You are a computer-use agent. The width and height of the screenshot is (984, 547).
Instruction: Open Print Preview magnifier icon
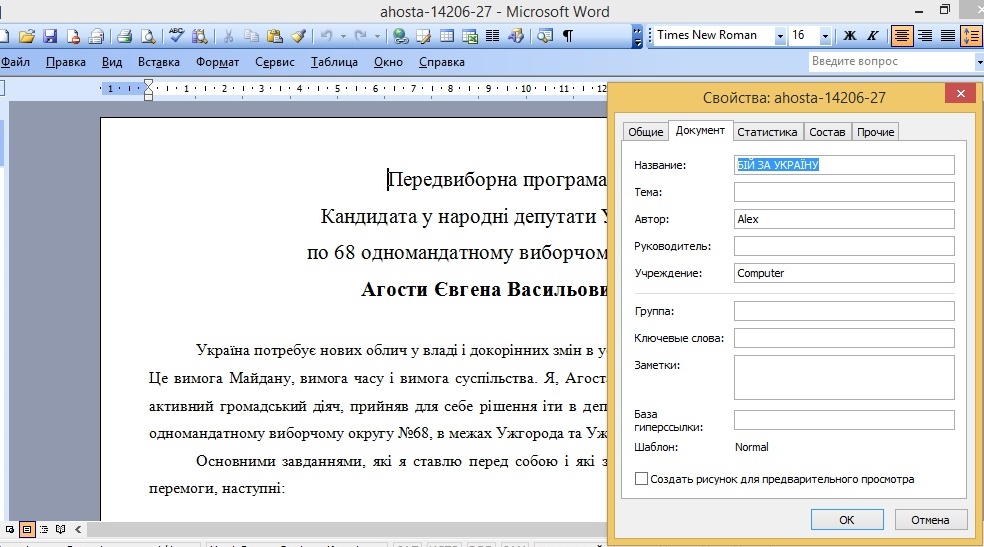[147, 36]
